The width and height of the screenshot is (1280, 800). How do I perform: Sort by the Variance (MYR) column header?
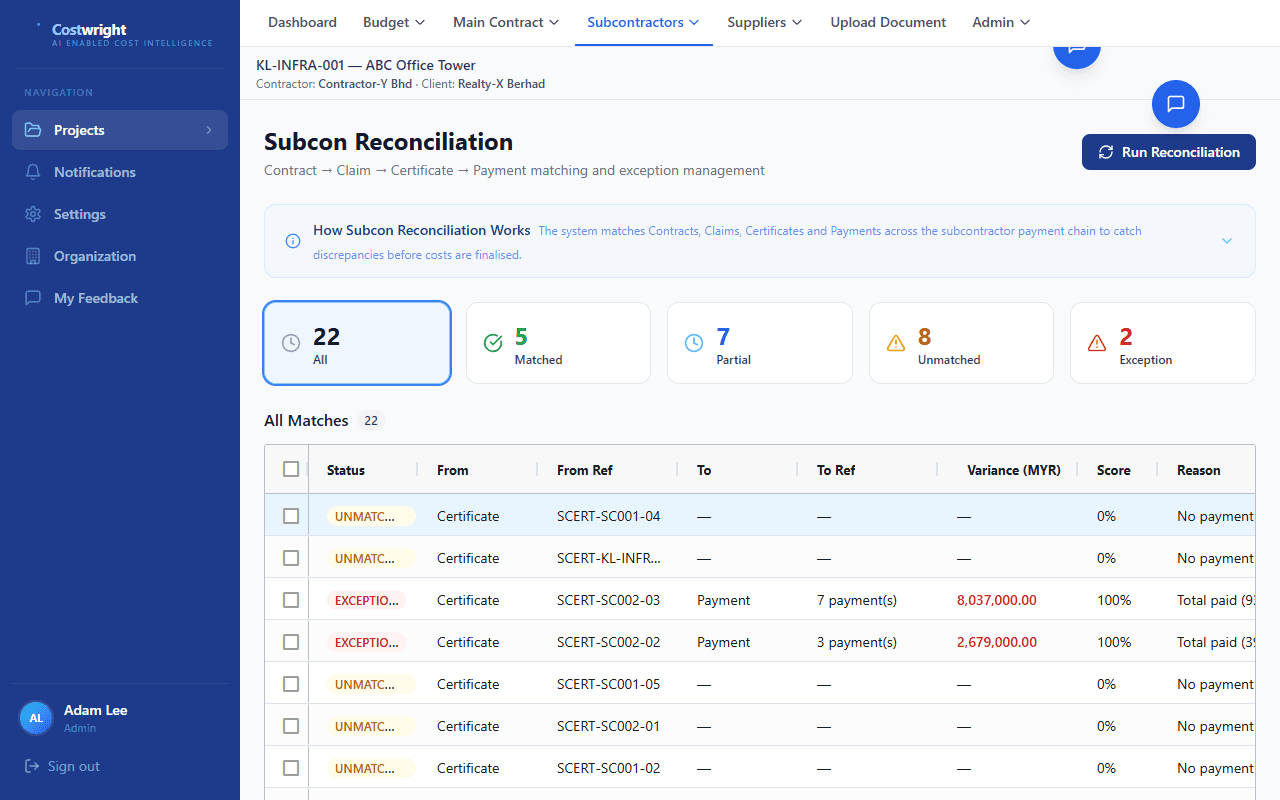(x=1014, y=470)
